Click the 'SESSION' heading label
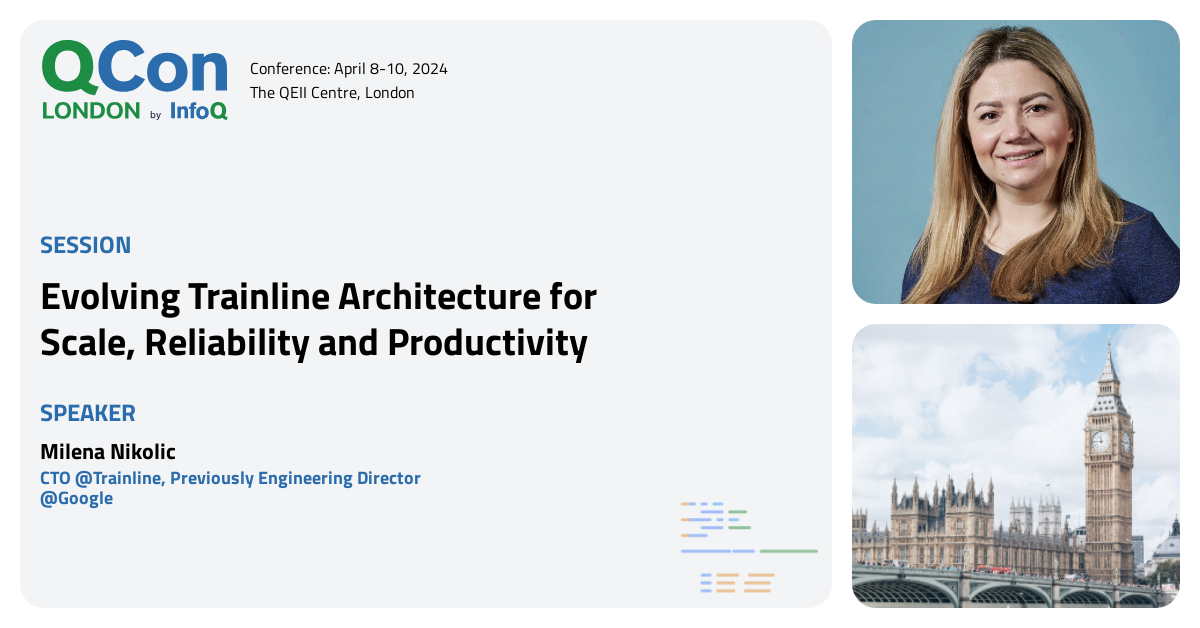Image resolution: width=1200 pixels, height=628 pixels. 86,245
